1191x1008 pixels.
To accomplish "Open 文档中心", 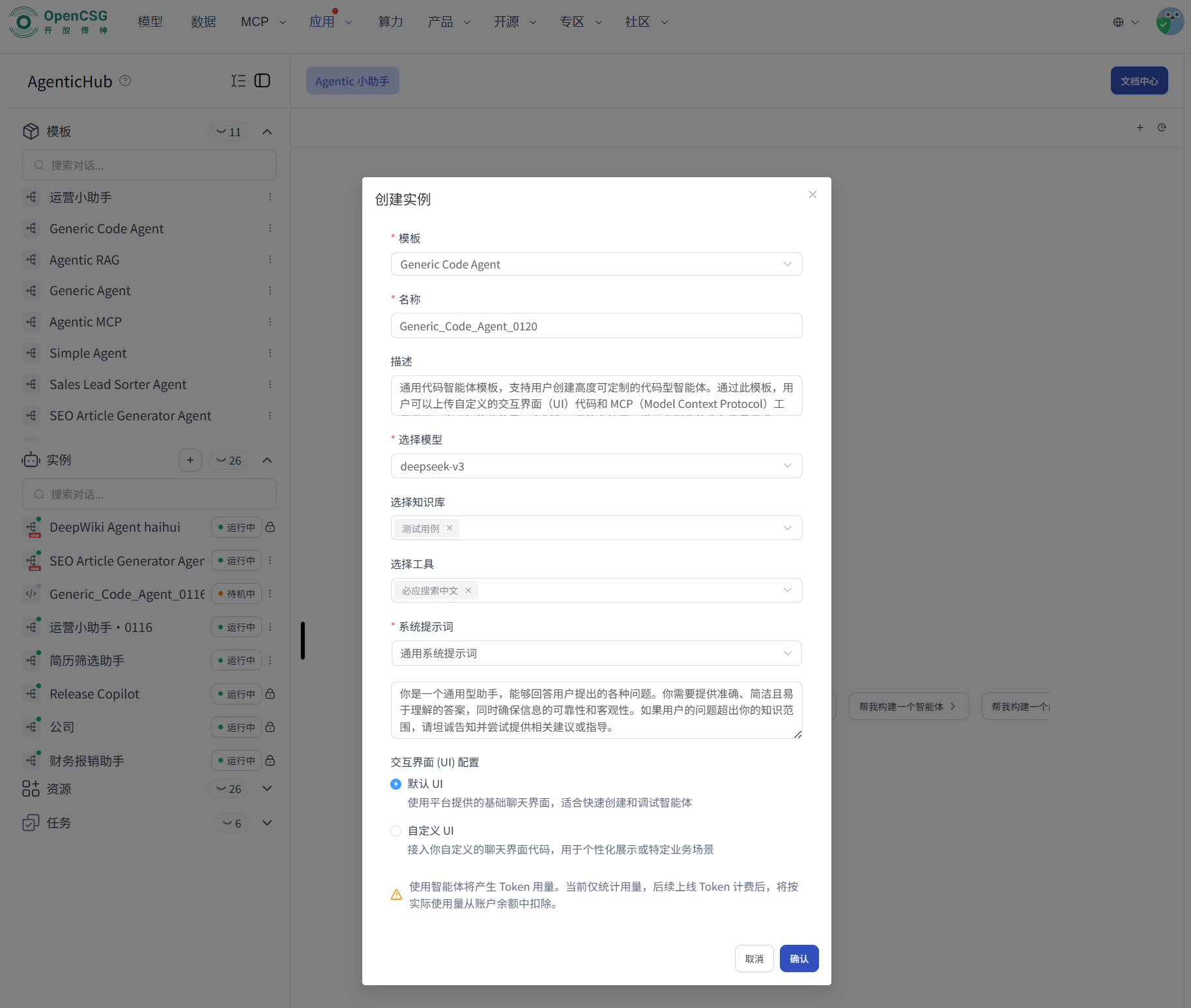I will coord(1139,80).
